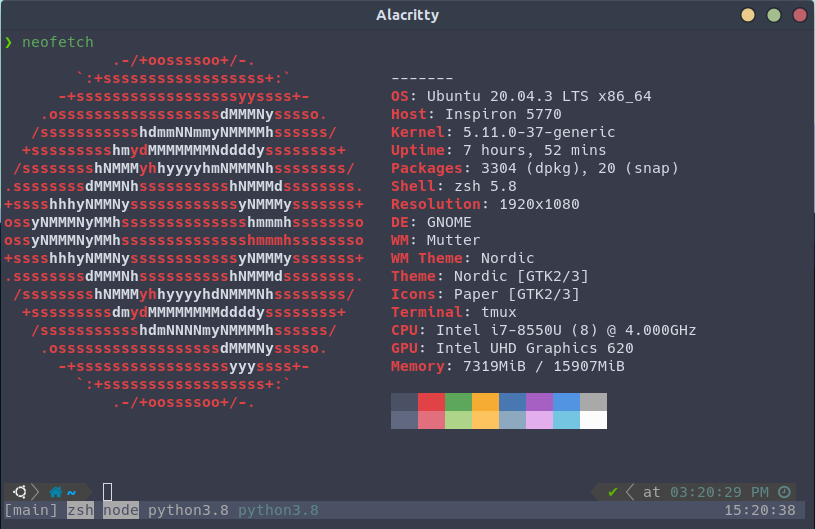Click the [main] tmux session label
The height and width of the screenshot is (529, 815).
point(31,510)
